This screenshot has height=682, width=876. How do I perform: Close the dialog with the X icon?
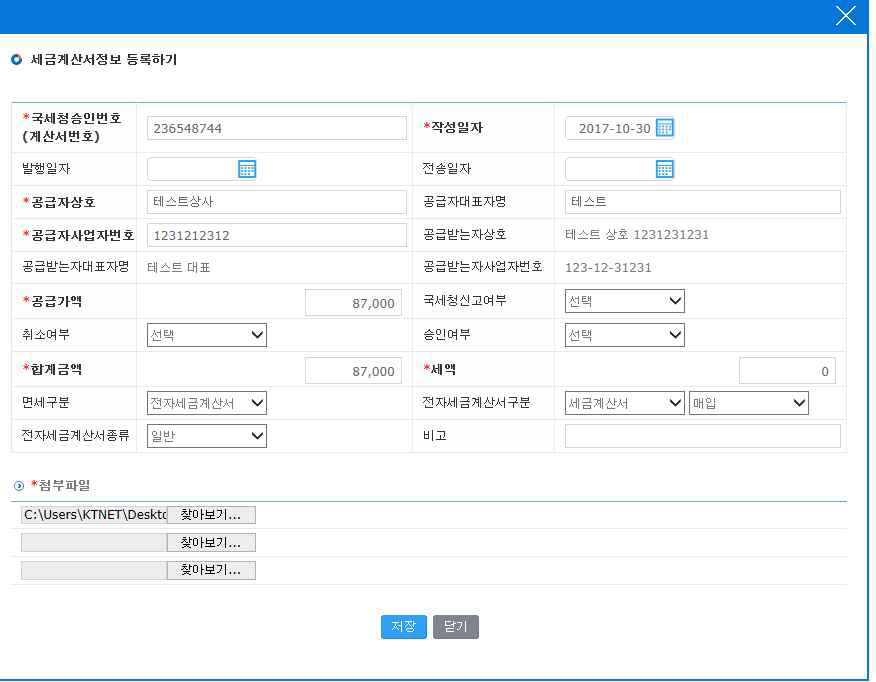(845, 15)
